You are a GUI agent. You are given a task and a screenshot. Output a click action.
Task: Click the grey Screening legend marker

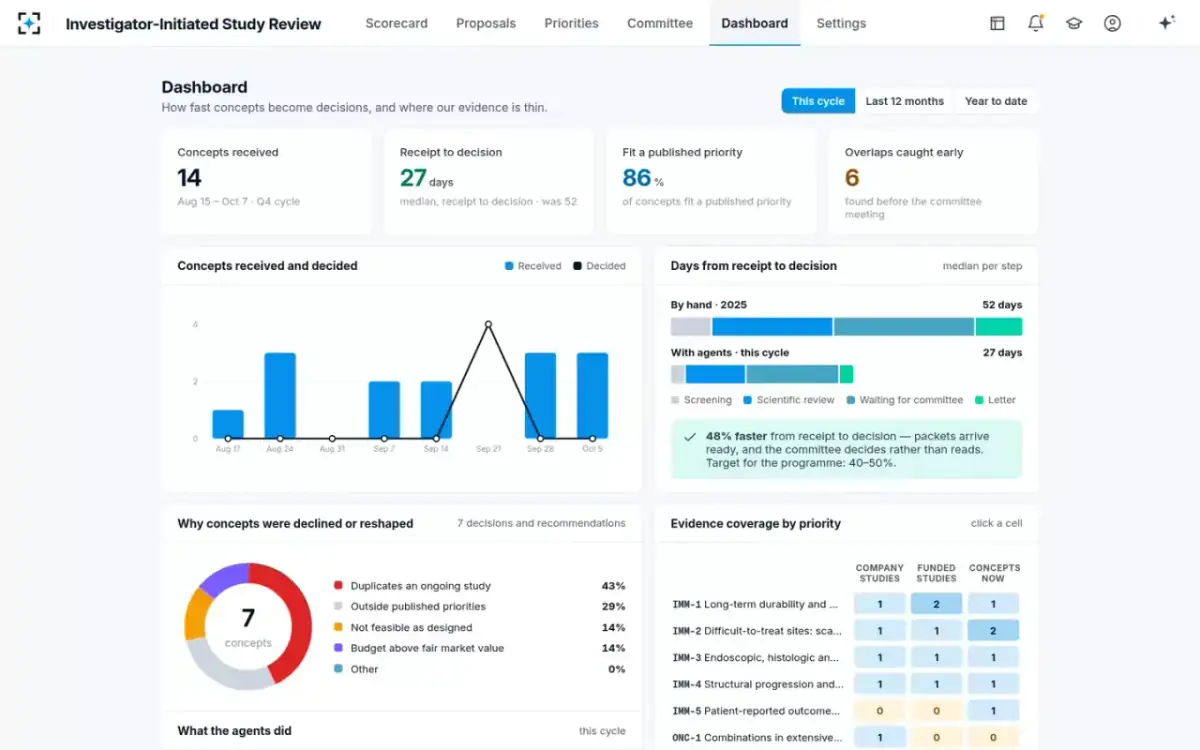(x=675, y=400)
